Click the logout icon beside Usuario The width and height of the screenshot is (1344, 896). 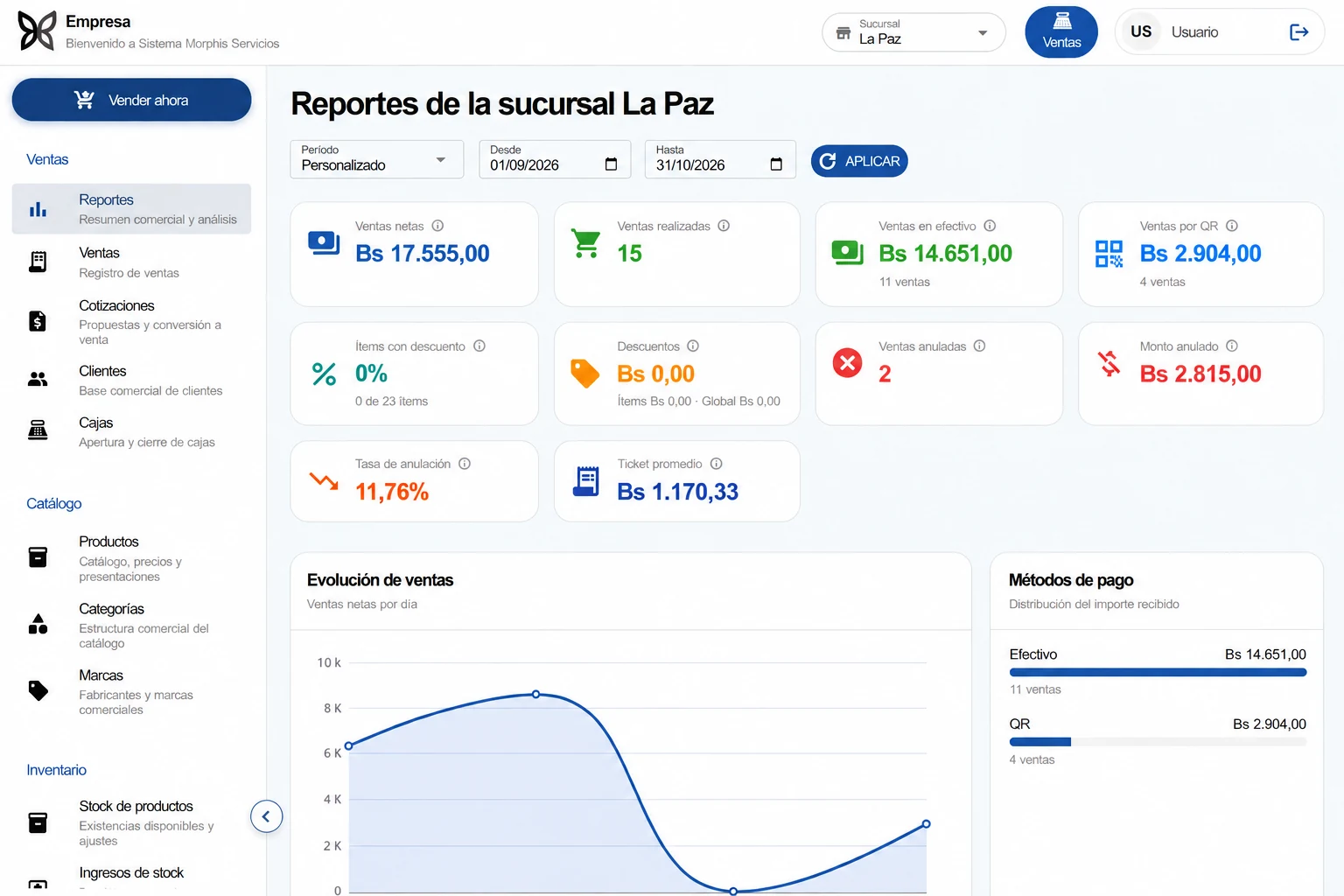pyautogui.click(x=1299, y=32)
